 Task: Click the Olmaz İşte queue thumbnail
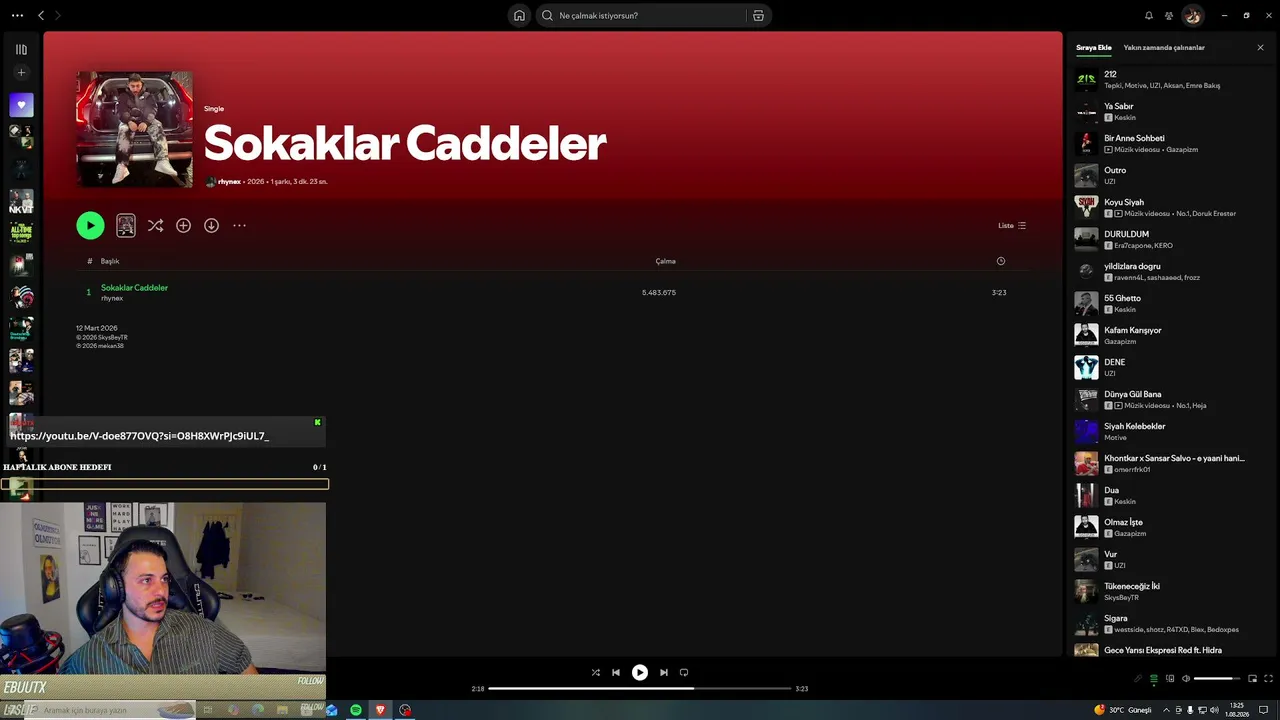[x=1086, y=527]
